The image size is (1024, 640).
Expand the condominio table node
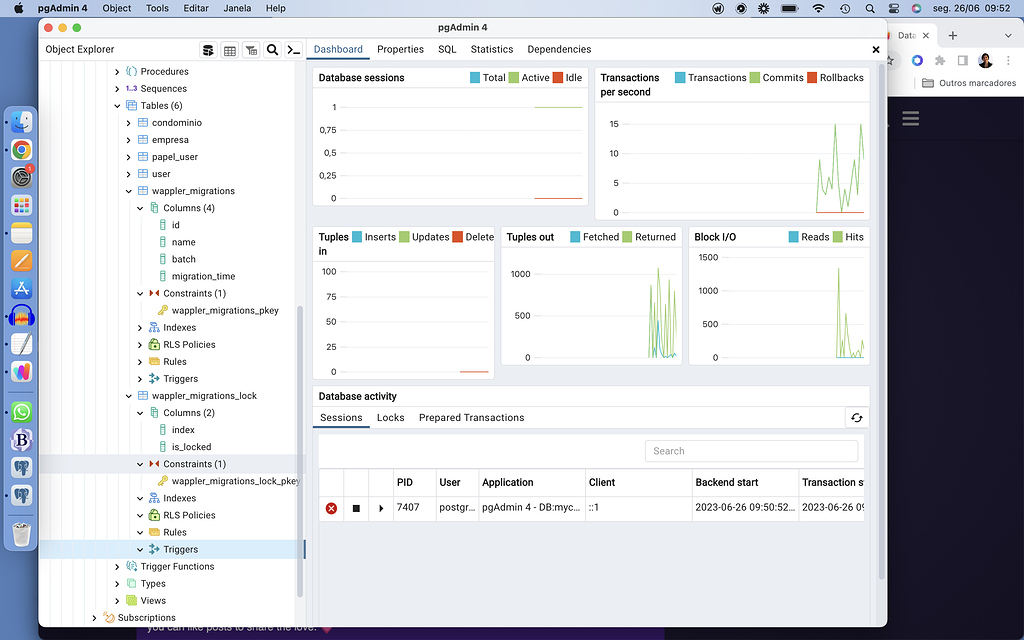(x=128, y=123)
